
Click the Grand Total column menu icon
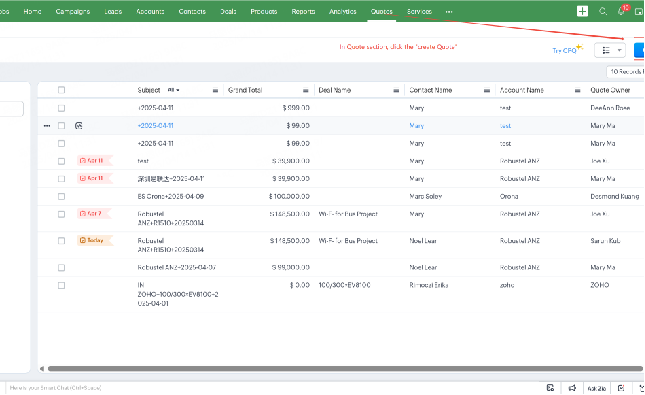306,90
